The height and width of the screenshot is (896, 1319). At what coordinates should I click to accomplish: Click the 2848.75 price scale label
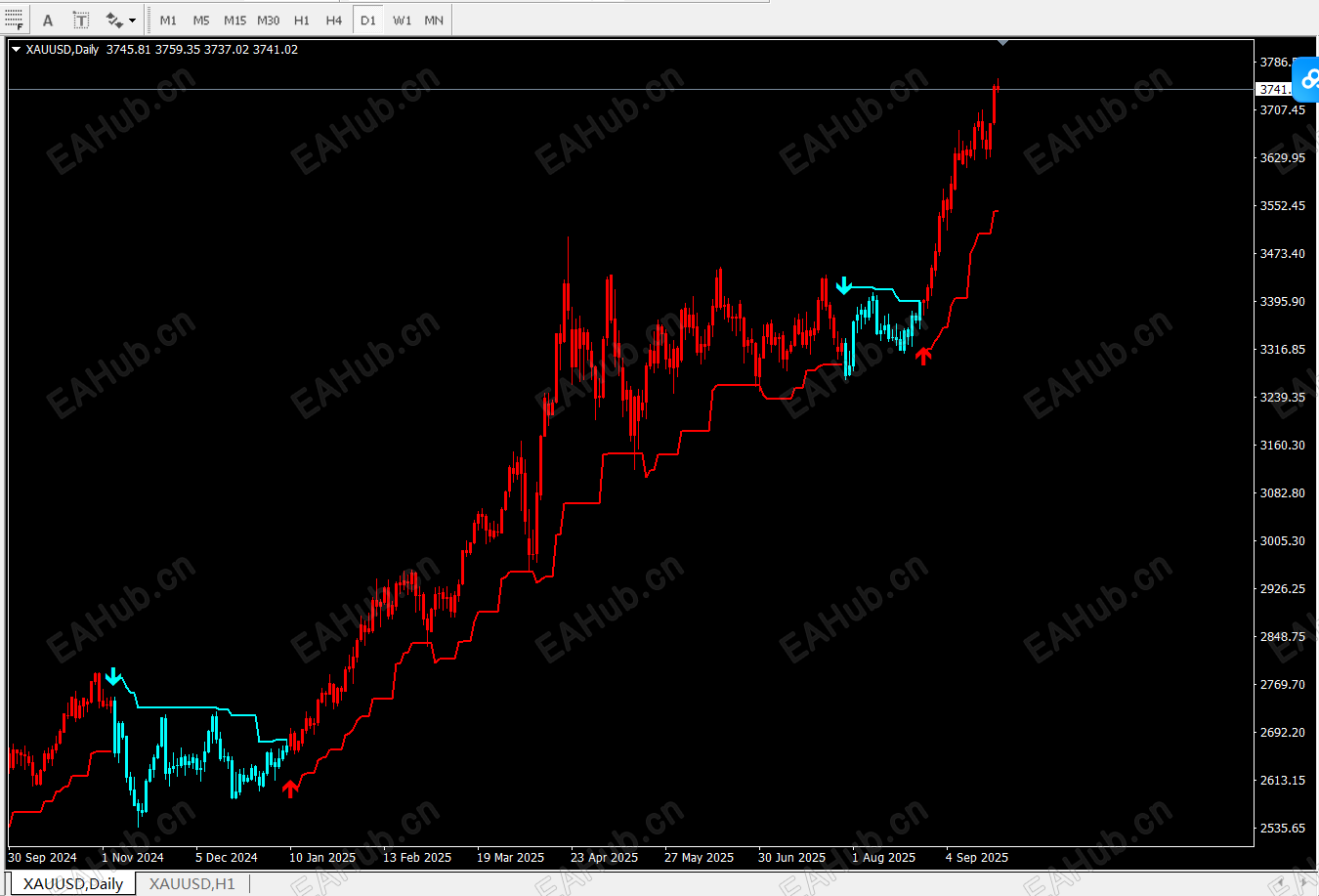pyautogui.click(x=1282, y=636)
